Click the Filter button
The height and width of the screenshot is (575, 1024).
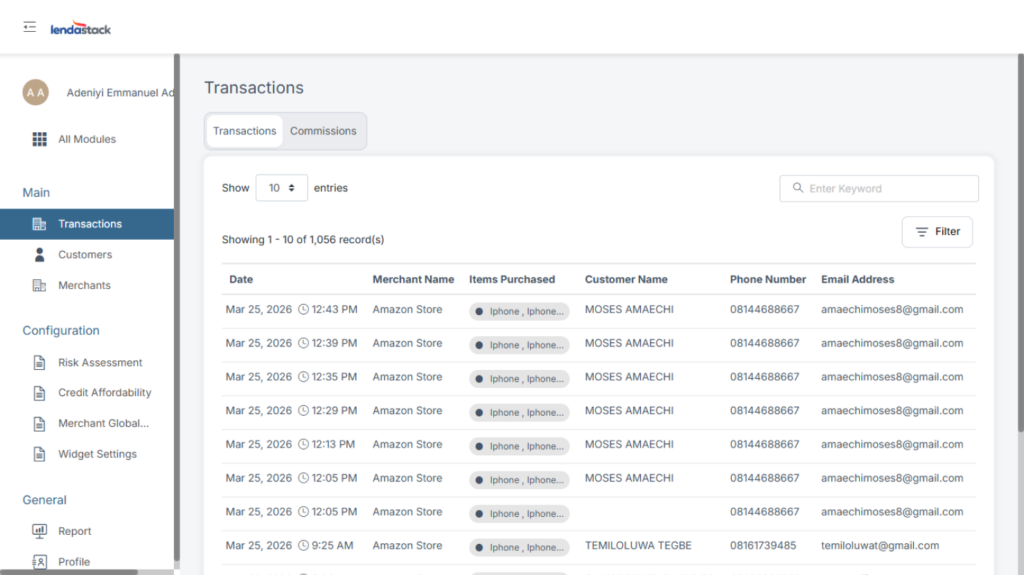937,232
